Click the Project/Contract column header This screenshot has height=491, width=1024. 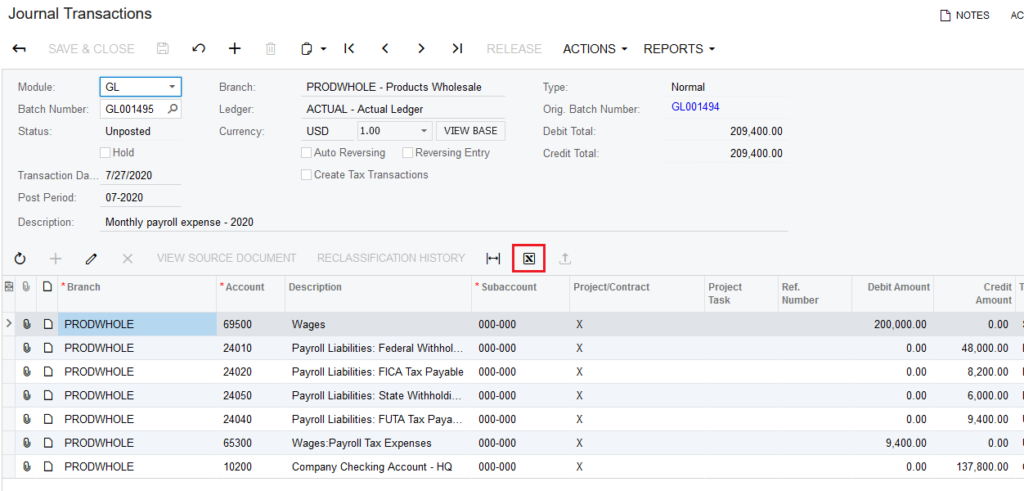[x=635, y=293]
